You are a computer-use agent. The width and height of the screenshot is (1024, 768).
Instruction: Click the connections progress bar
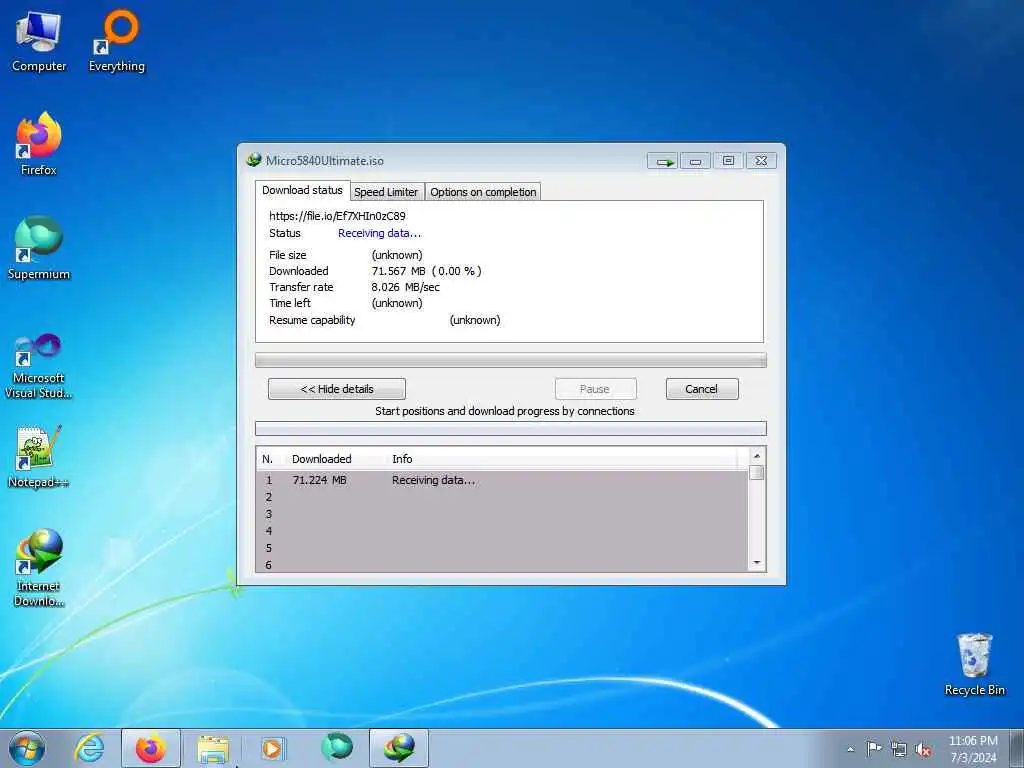coord(511,428)
